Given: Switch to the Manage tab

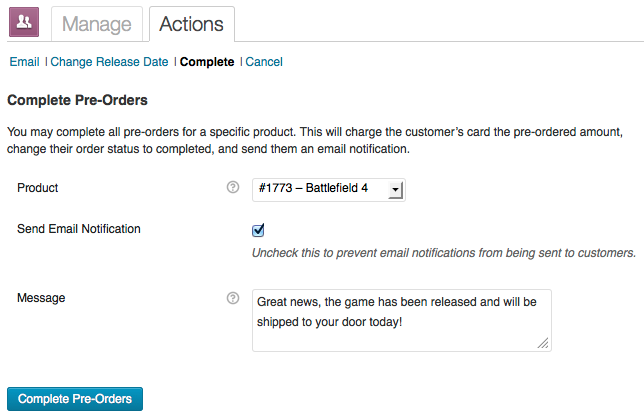Looking at the screenshot, I should pos(97,24).
